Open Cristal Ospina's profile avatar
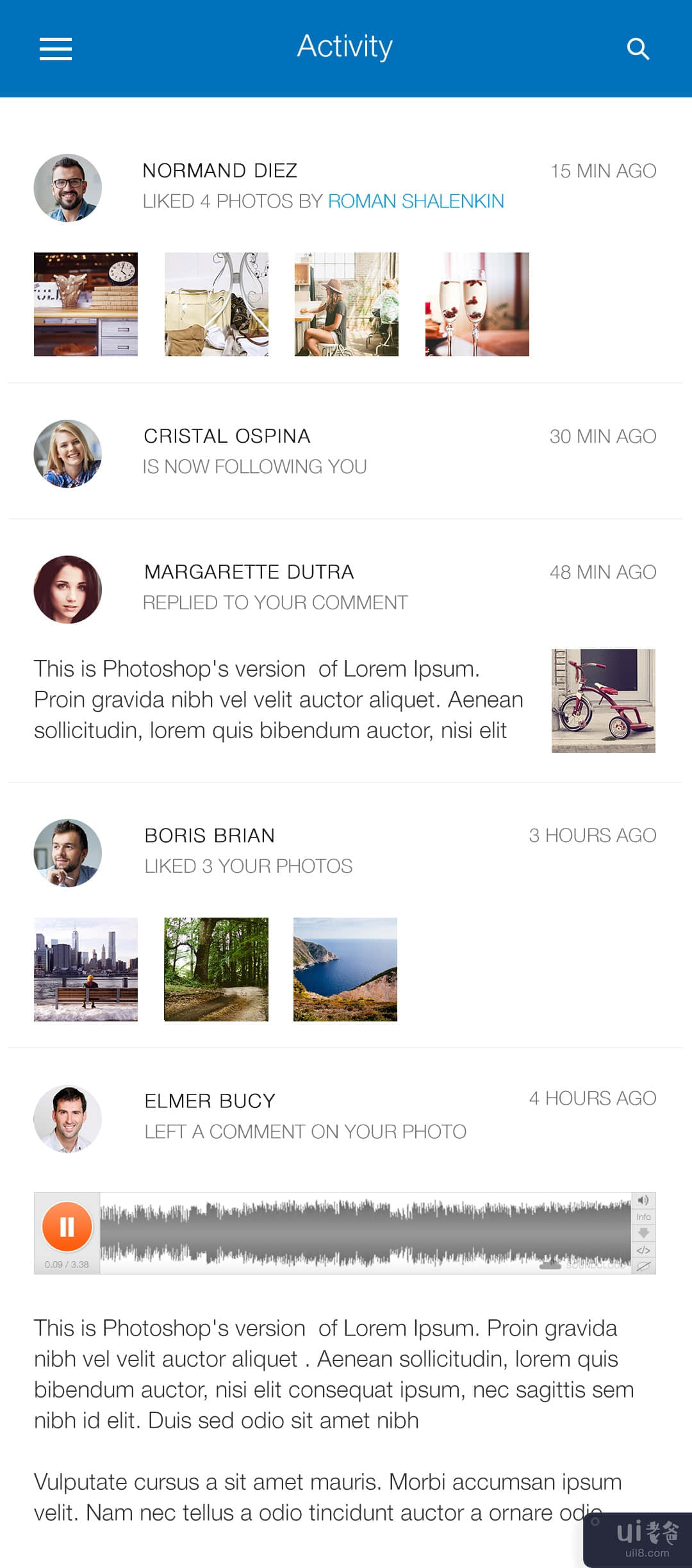Viewport: 692px width, 1568px height. pyautogui.click(x=68, y=454)
